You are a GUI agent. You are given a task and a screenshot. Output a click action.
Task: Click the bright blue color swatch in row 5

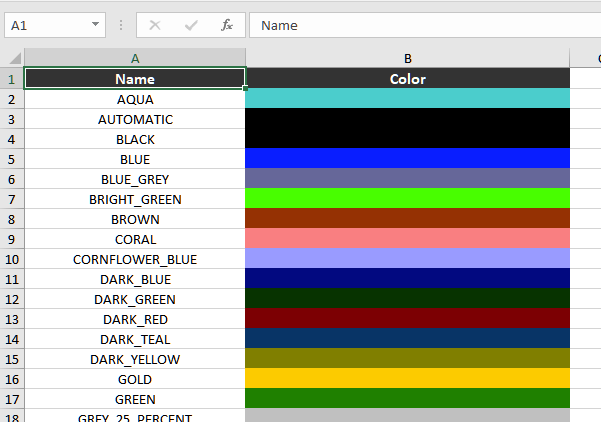coord(407,158)
